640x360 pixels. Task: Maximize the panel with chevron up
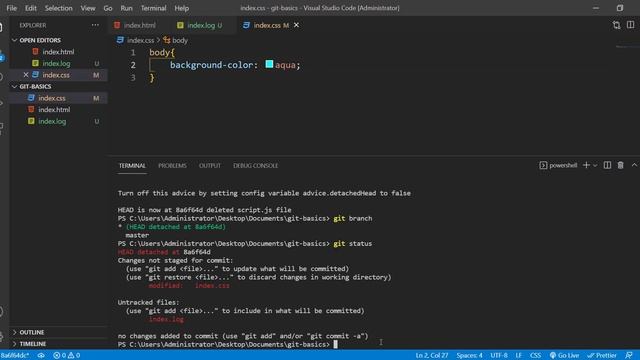coord(634,165)
